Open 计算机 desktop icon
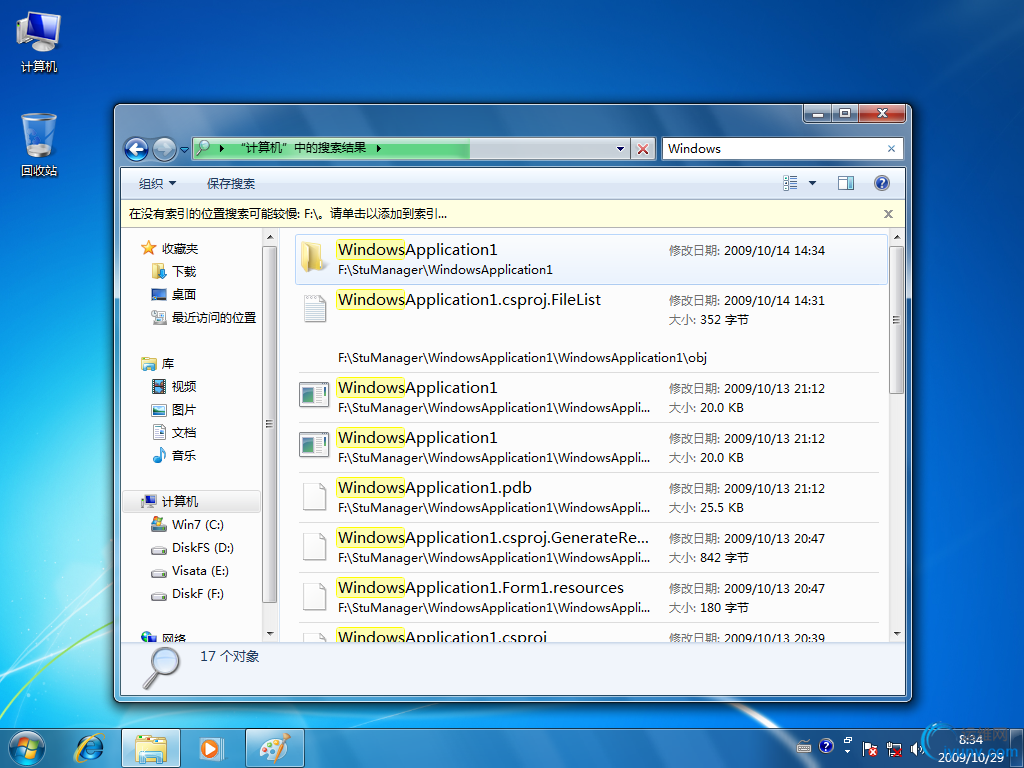1024x768 pixels. (39, 42)
